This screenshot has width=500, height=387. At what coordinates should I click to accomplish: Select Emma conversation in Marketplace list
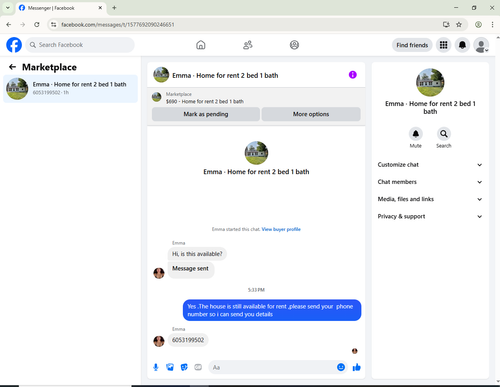pos(70,89)
